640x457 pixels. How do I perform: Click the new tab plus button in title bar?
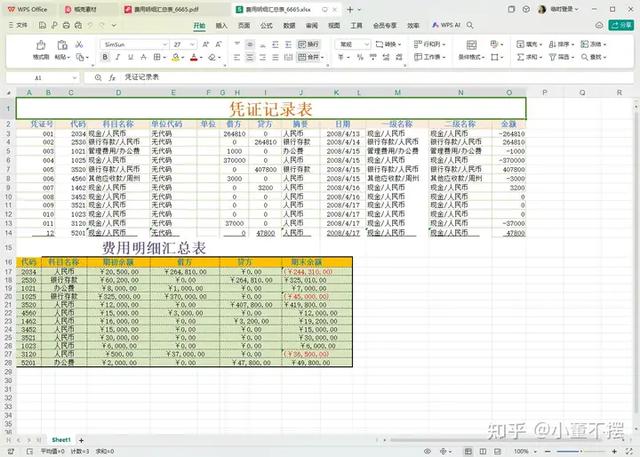[x=350, y=9]
